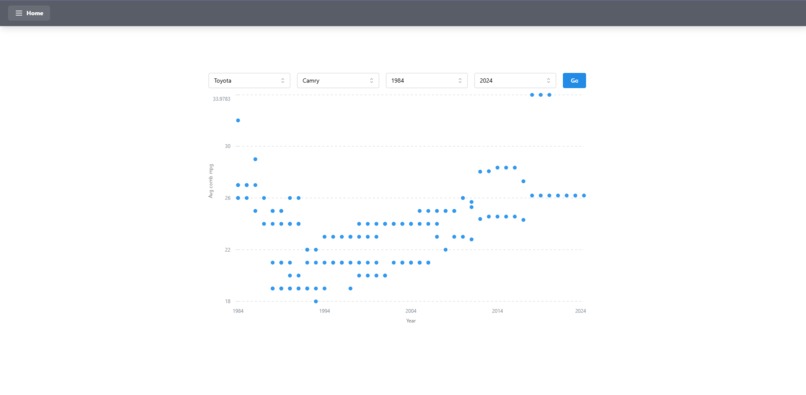Open the Camry model dropdown
806x395 pixels.
(338, 81)
